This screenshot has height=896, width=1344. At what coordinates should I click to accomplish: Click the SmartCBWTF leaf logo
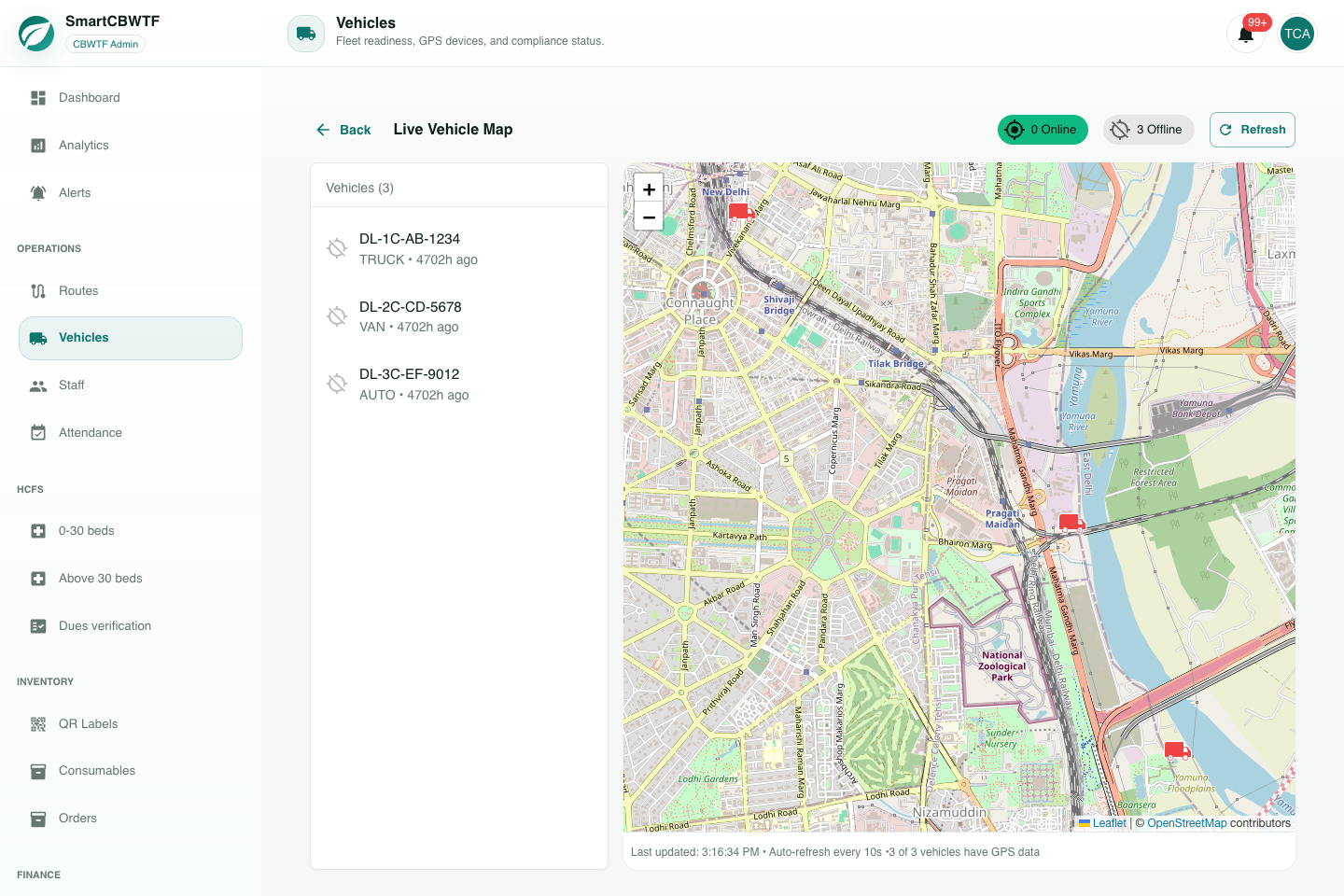[36, 34]
